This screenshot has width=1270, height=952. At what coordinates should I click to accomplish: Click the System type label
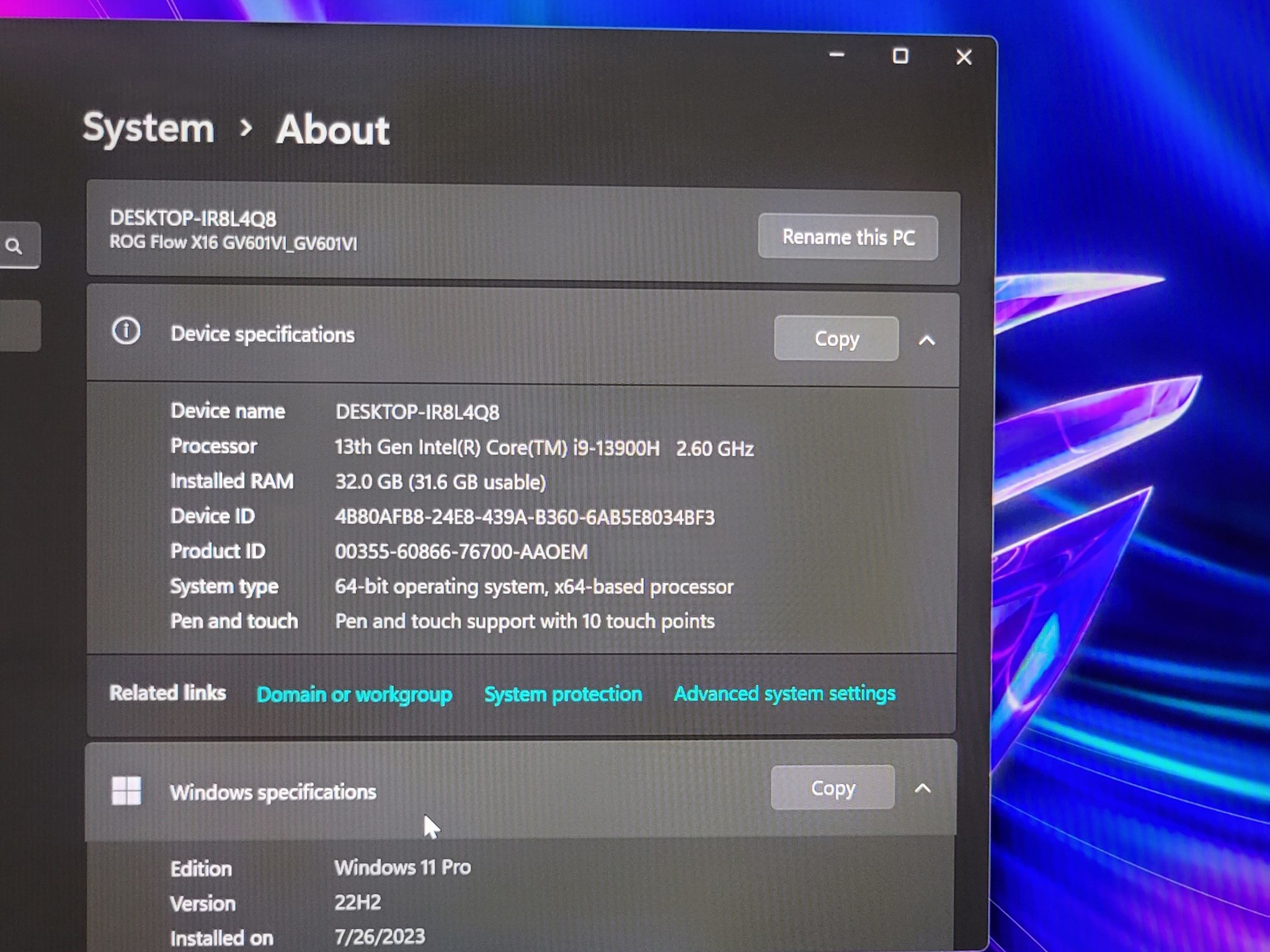pyautogui.click(x=224, y=587)
